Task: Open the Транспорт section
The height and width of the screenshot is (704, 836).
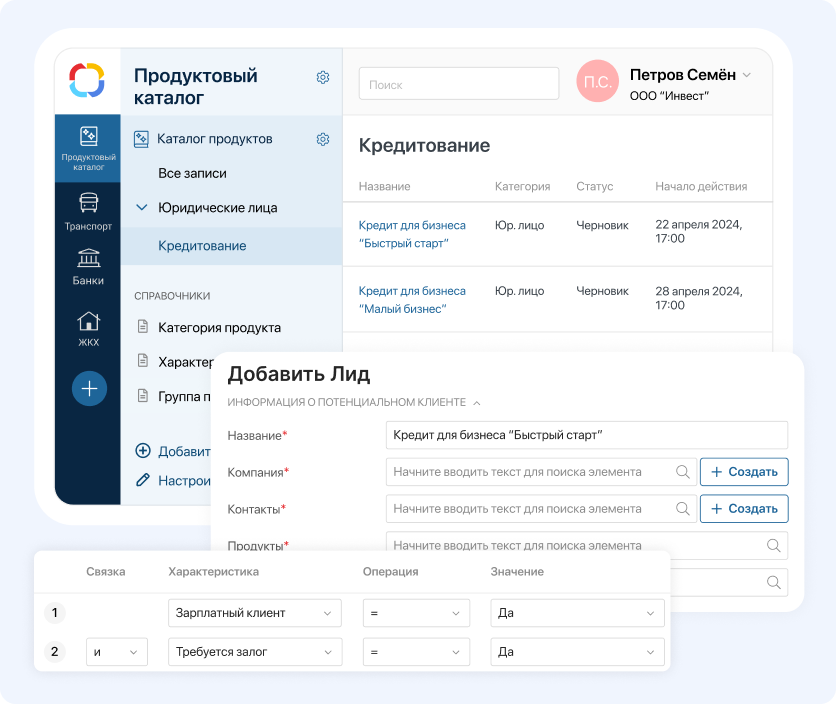Action: pos(88,211)
